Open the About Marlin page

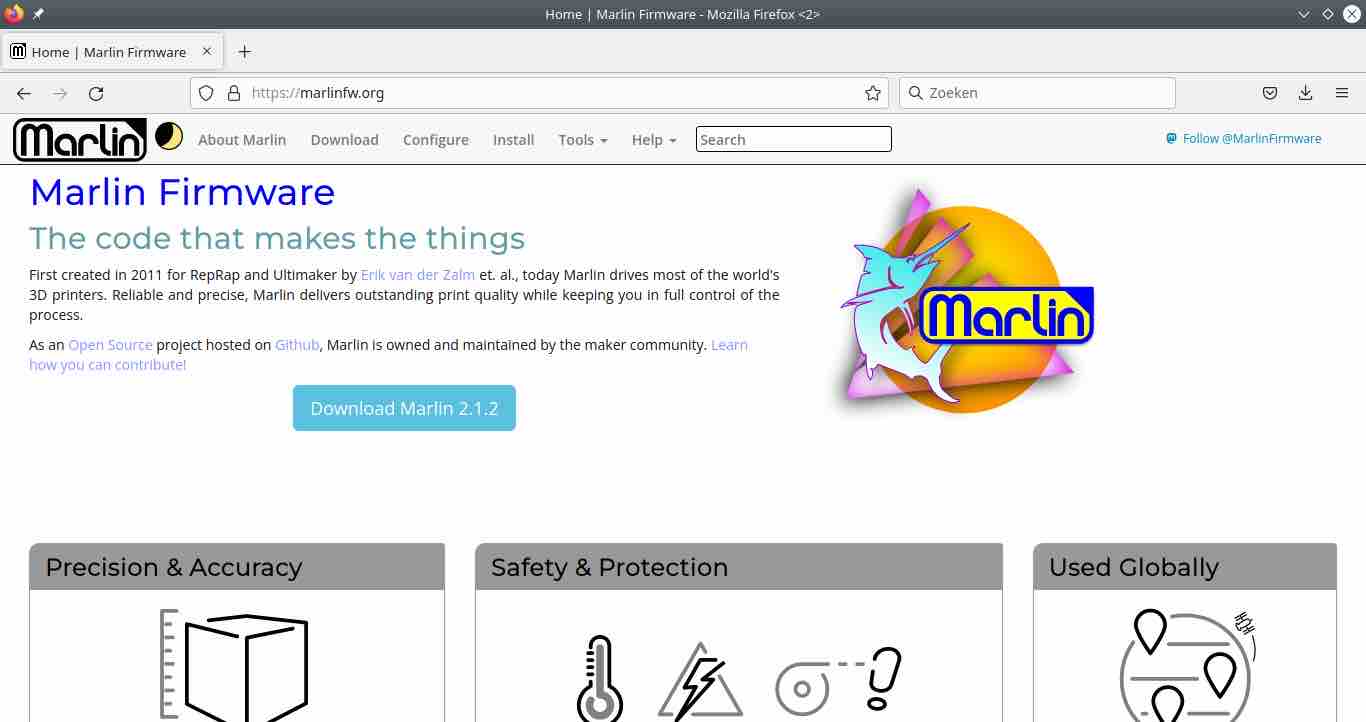coord(242,140)
